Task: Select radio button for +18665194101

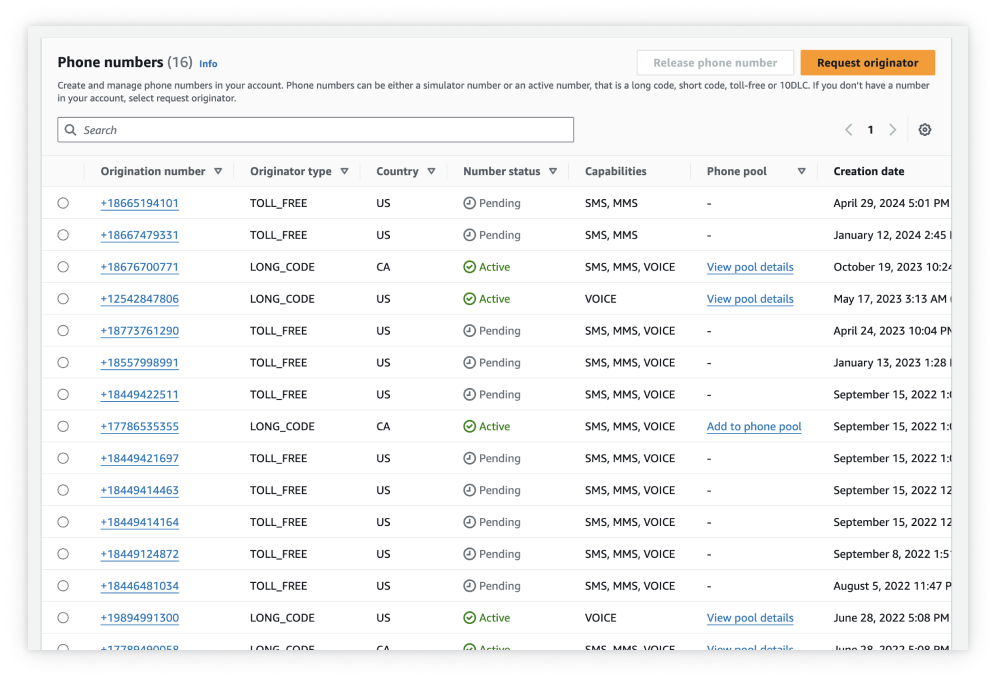Action: [x=63, y=203]
